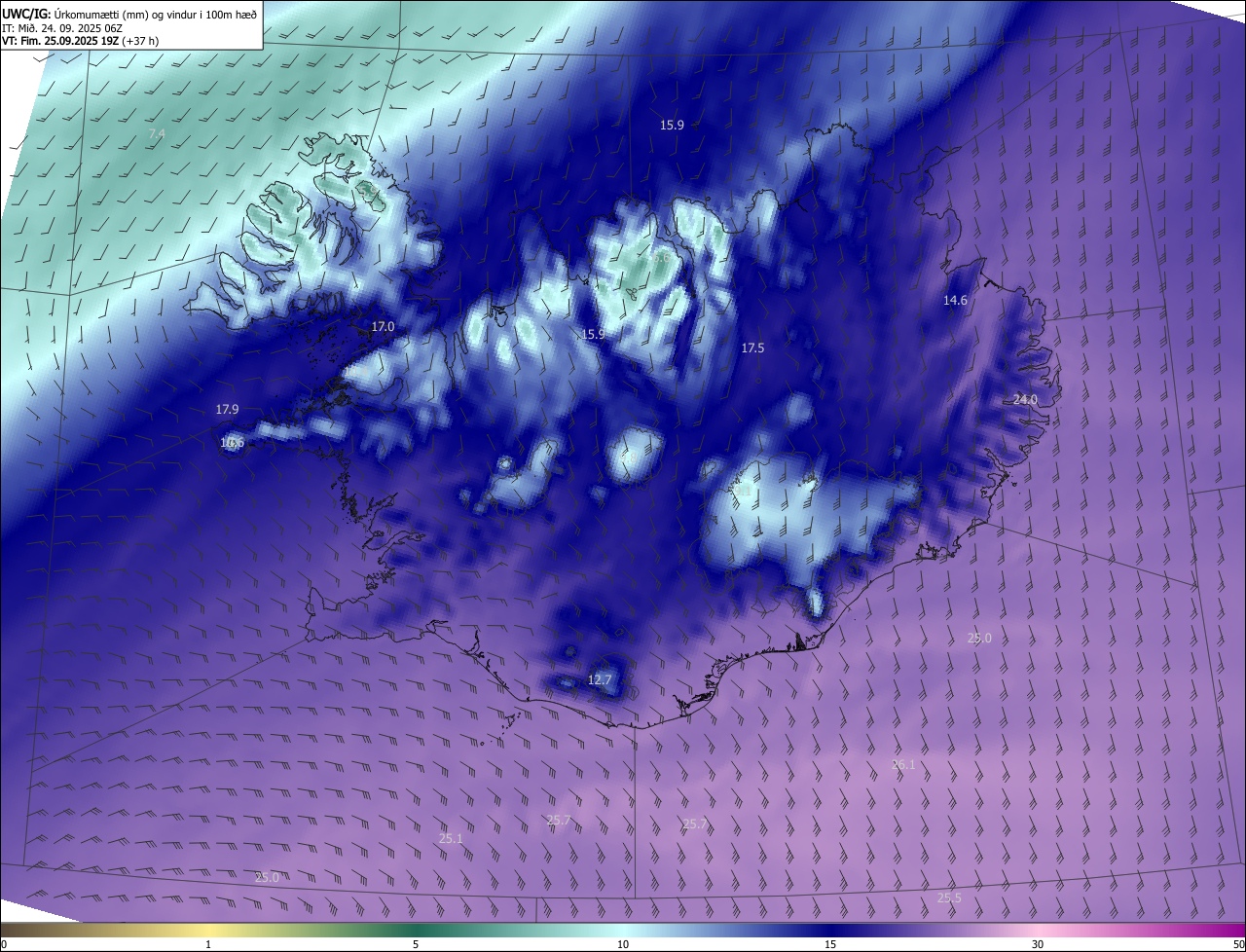Click the 25.5 value label

pyautogui.click(x=949, y=898)
